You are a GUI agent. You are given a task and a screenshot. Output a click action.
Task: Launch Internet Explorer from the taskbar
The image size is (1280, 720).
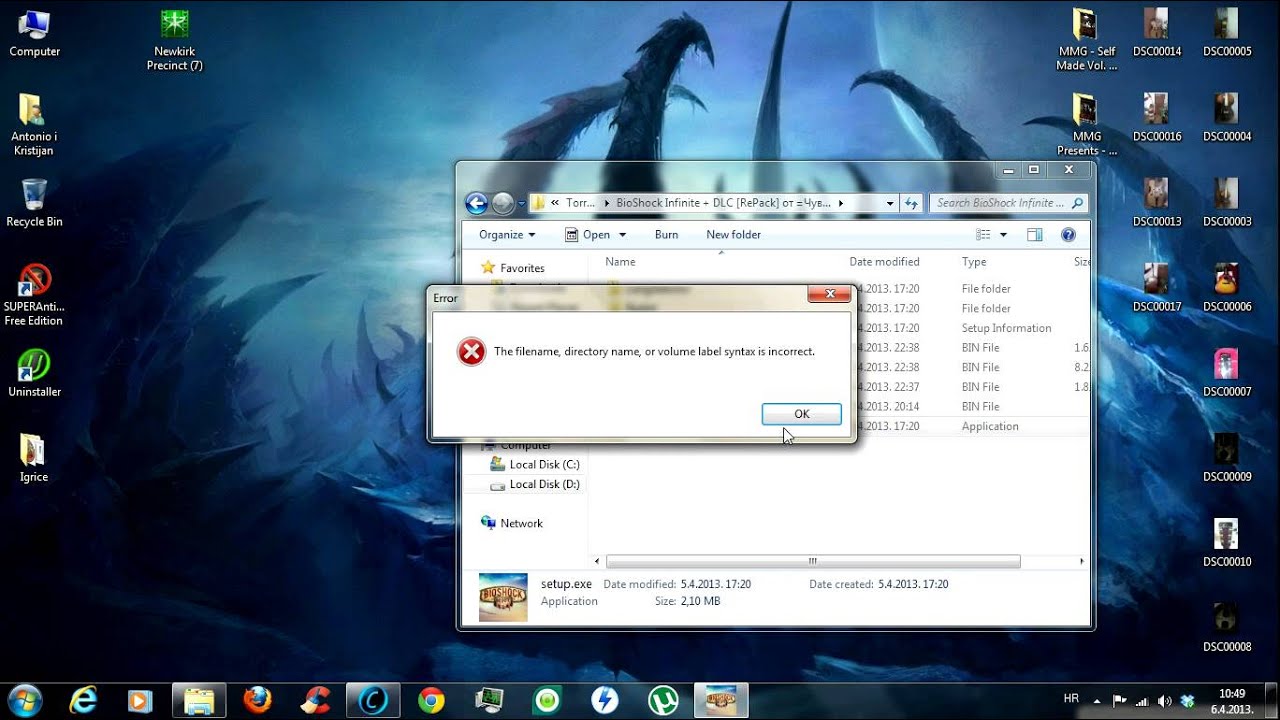point(83,700)
